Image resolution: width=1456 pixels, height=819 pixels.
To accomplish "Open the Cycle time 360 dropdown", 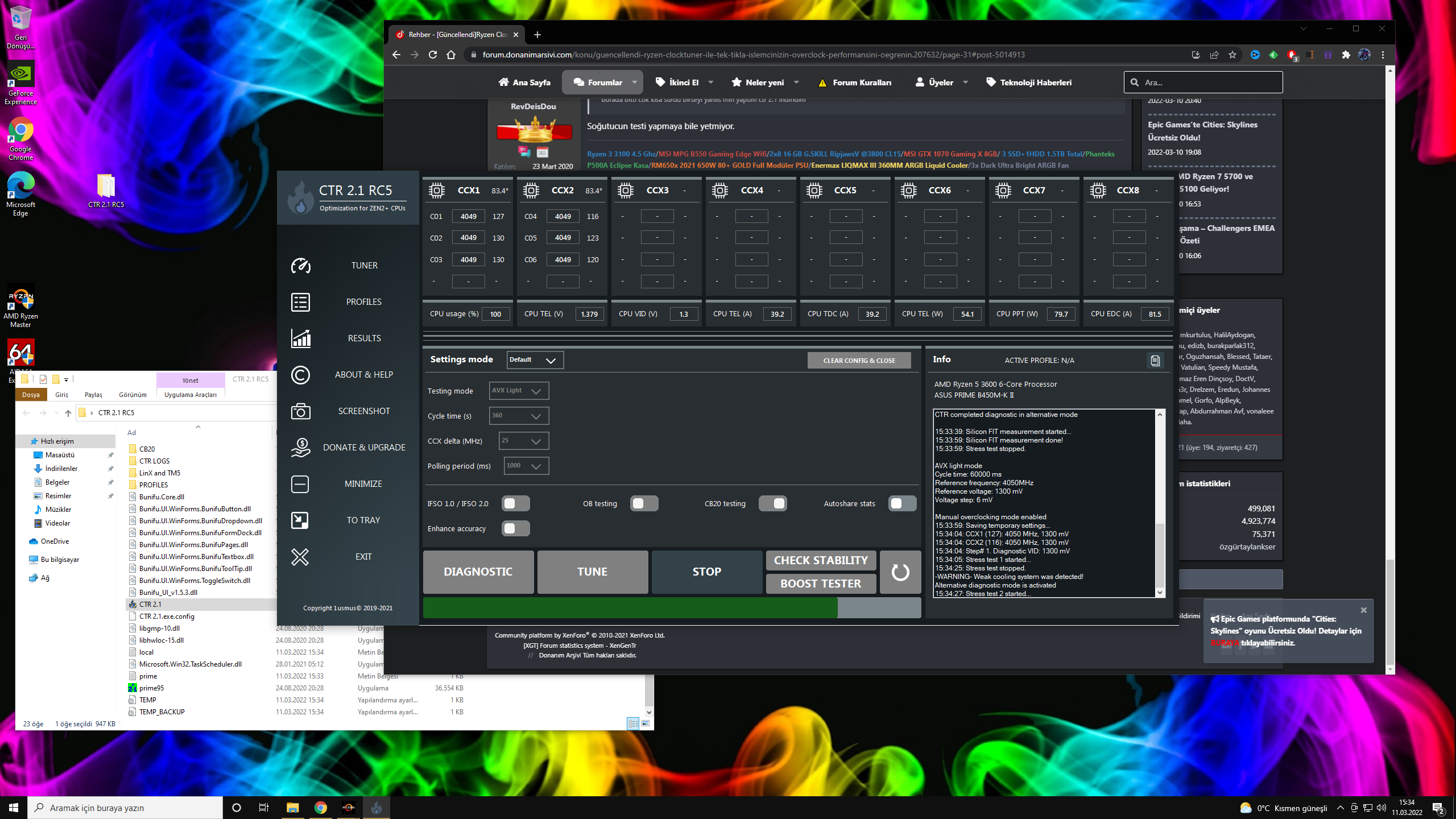I will pos(519,416).
